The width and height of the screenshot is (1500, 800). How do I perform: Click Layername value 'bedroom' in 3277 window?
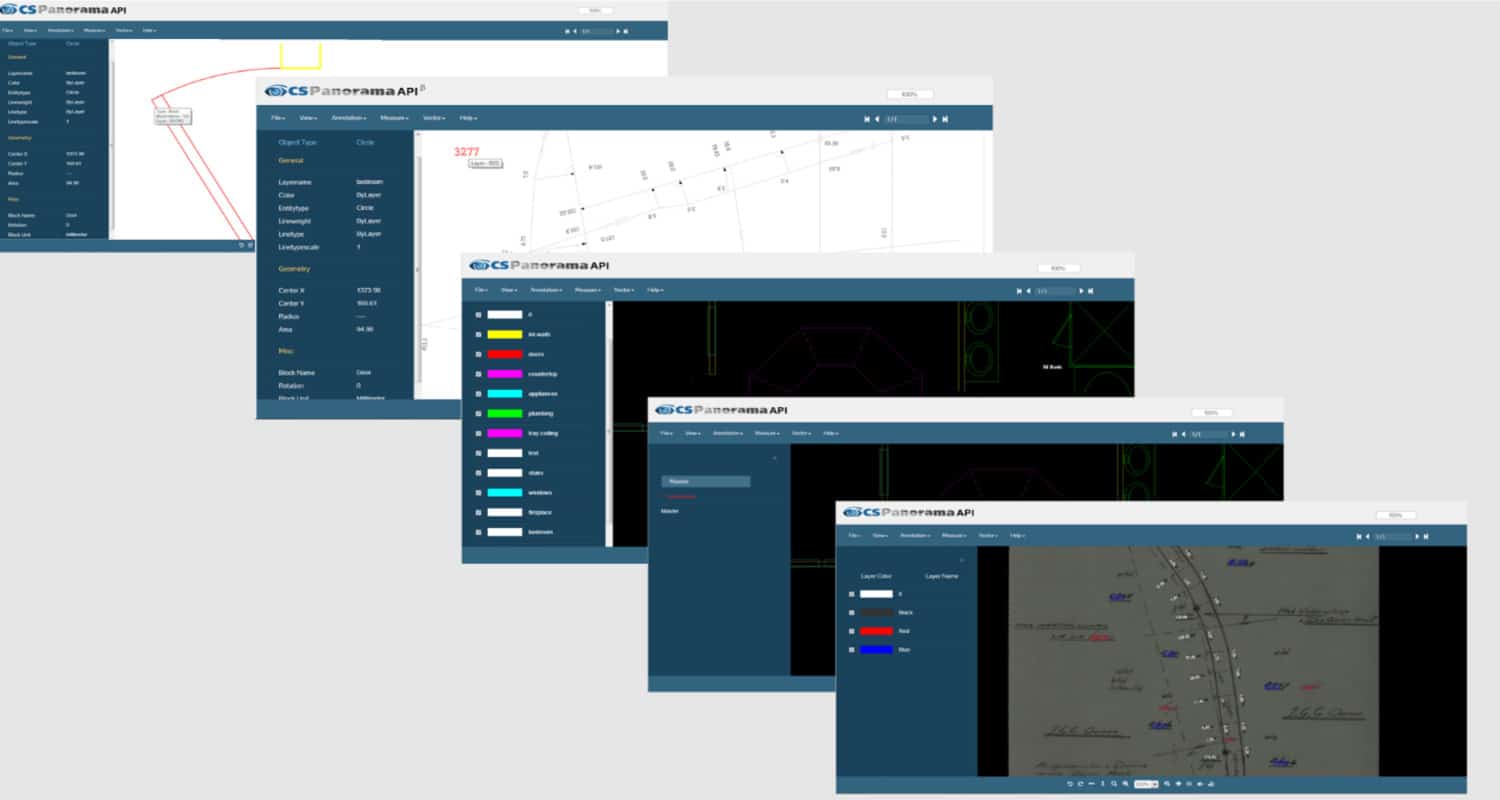click(x=368, y=182)
